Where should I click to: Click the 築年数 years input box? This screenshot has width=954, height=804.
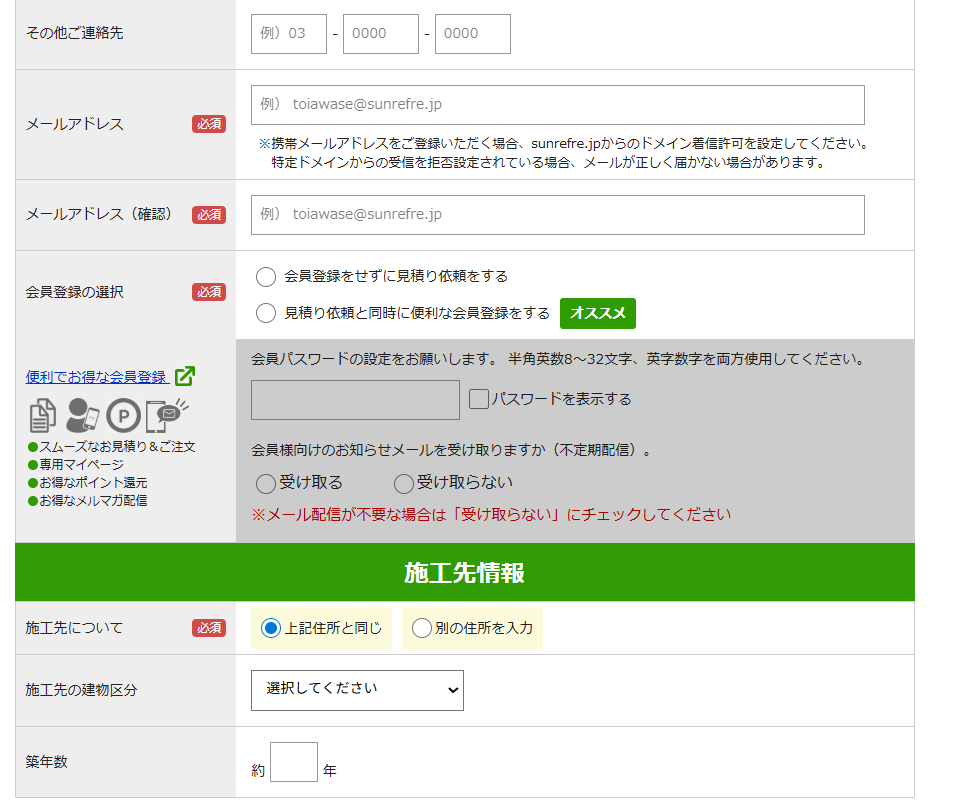point(294,762)
